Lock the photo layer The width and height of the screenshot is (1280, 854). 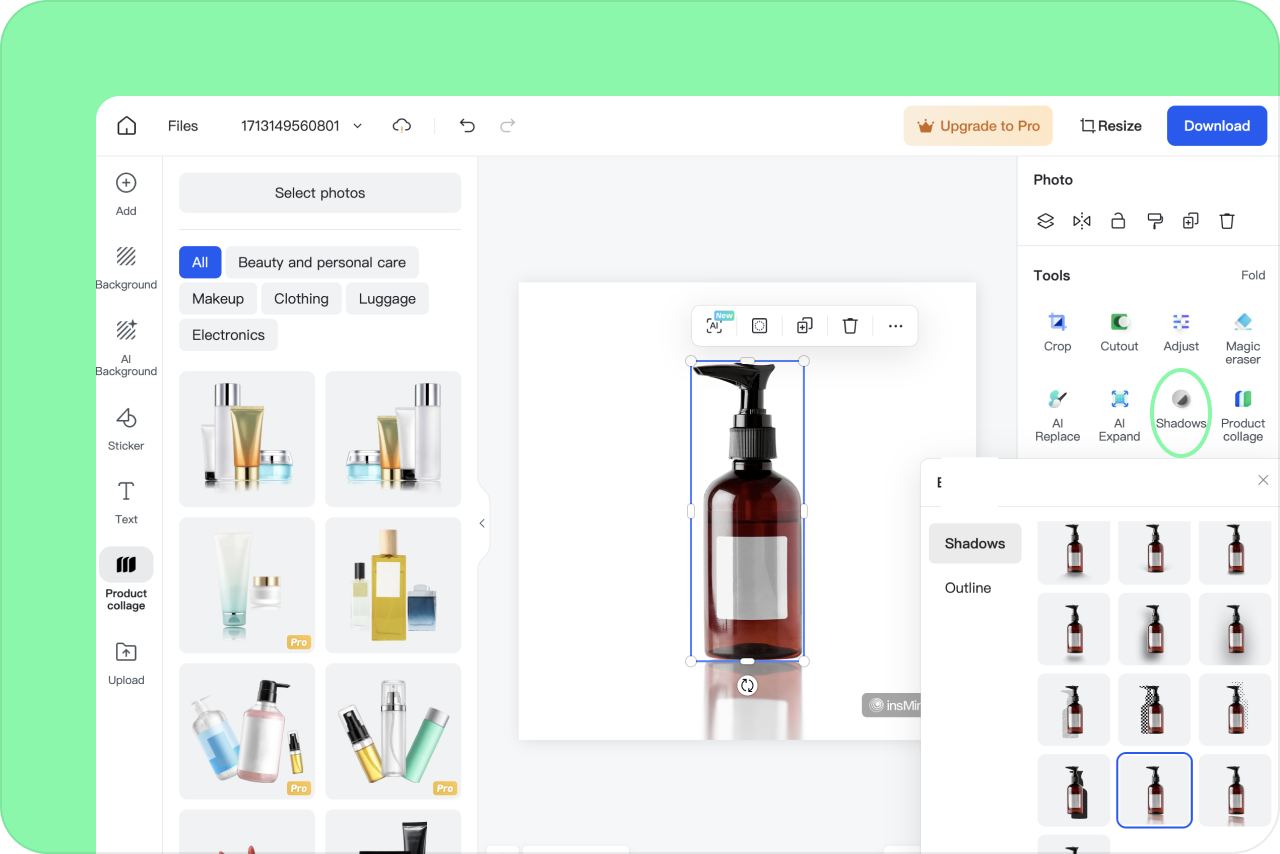pos(1118,221)
